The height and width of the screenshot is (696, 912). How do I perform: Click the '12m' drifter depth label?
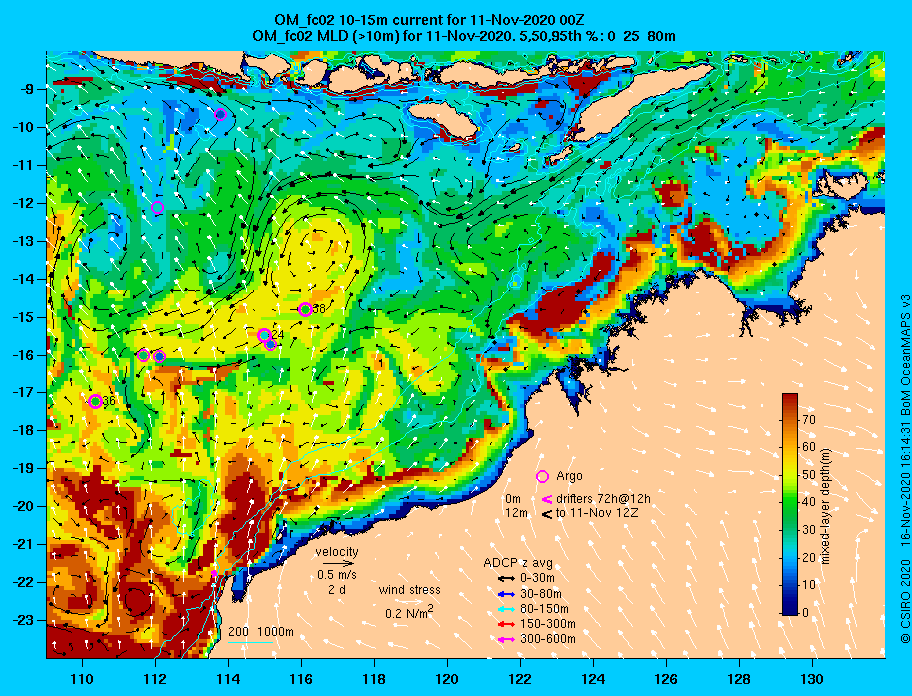click(x=516, y=513)
